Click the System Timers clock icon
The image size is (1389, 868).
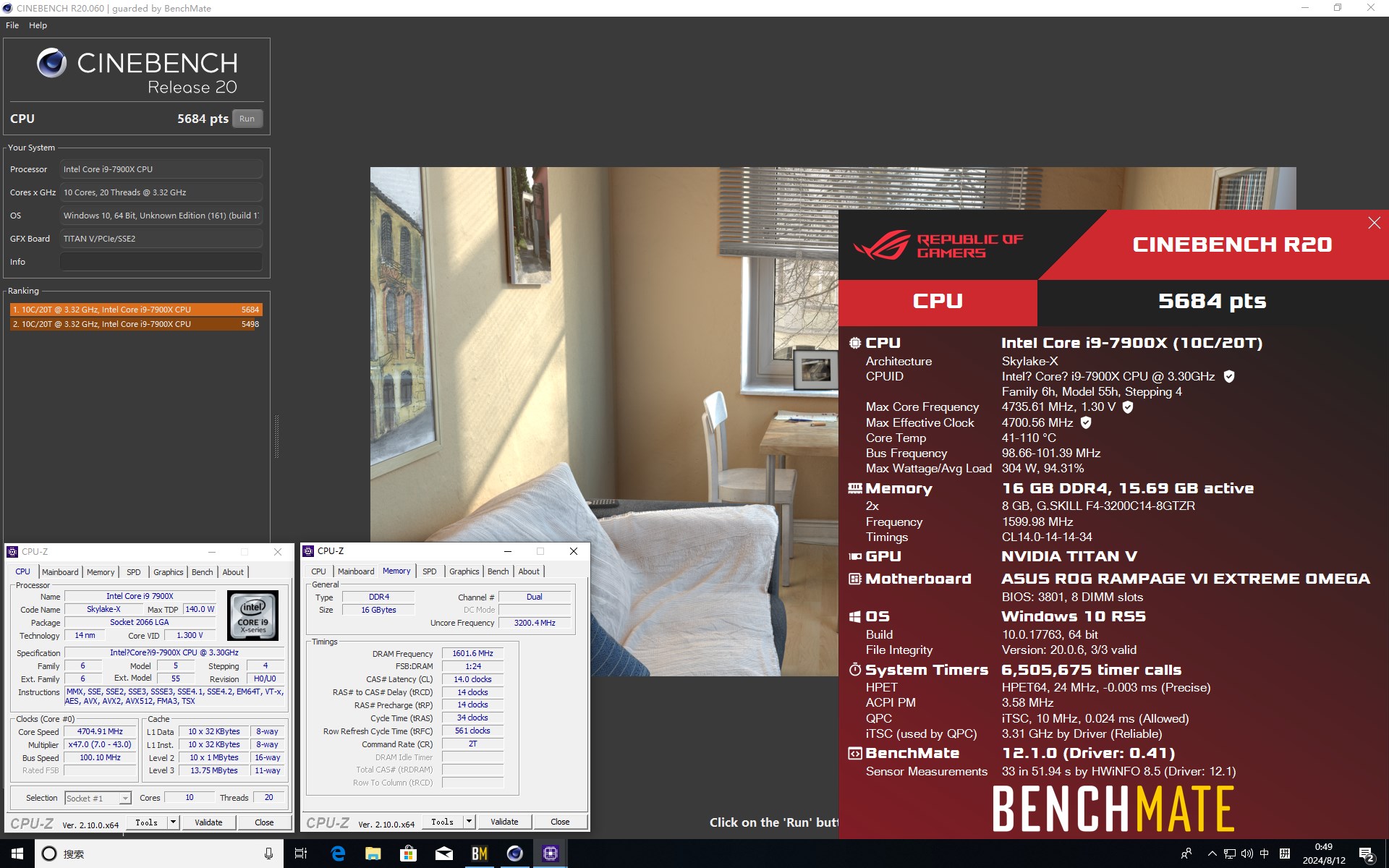tap(855, 669)
